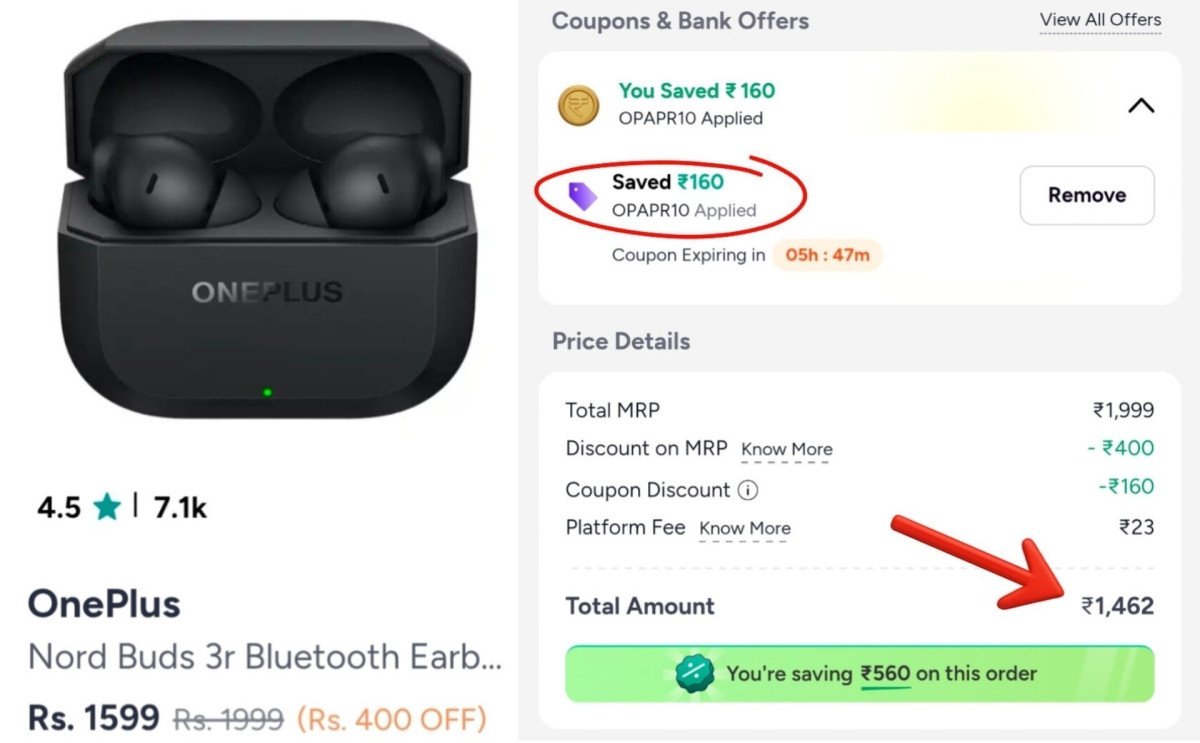The height and width of the screenshot is (743, 1200).
Task: Select the Price Details heading
Action: pyautogui.click(x=621, y=341)
